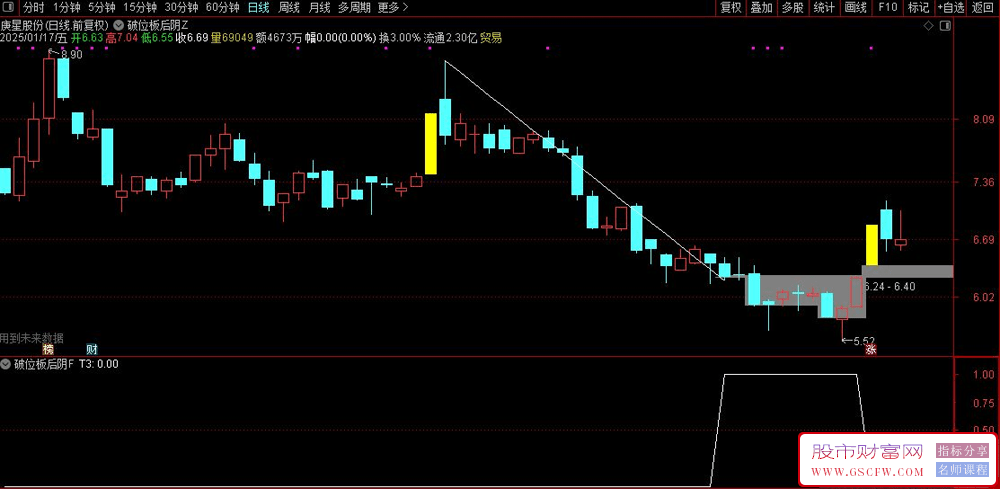The width and height of the screenshot is (1000, 489).
Task: Click the yellow limit-up candle on the right
Action: pyautogui.click(x=871, y=245)
